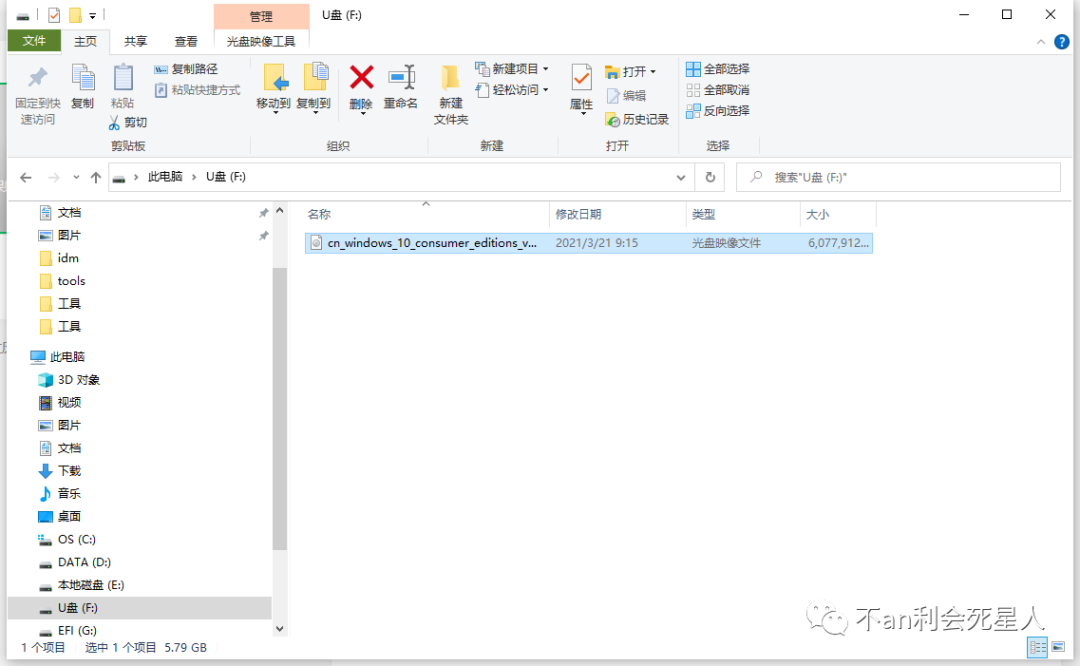Open Help question mark icon
The width and height of the screenshot is (1080, 666).
[x=1062, y=42]
